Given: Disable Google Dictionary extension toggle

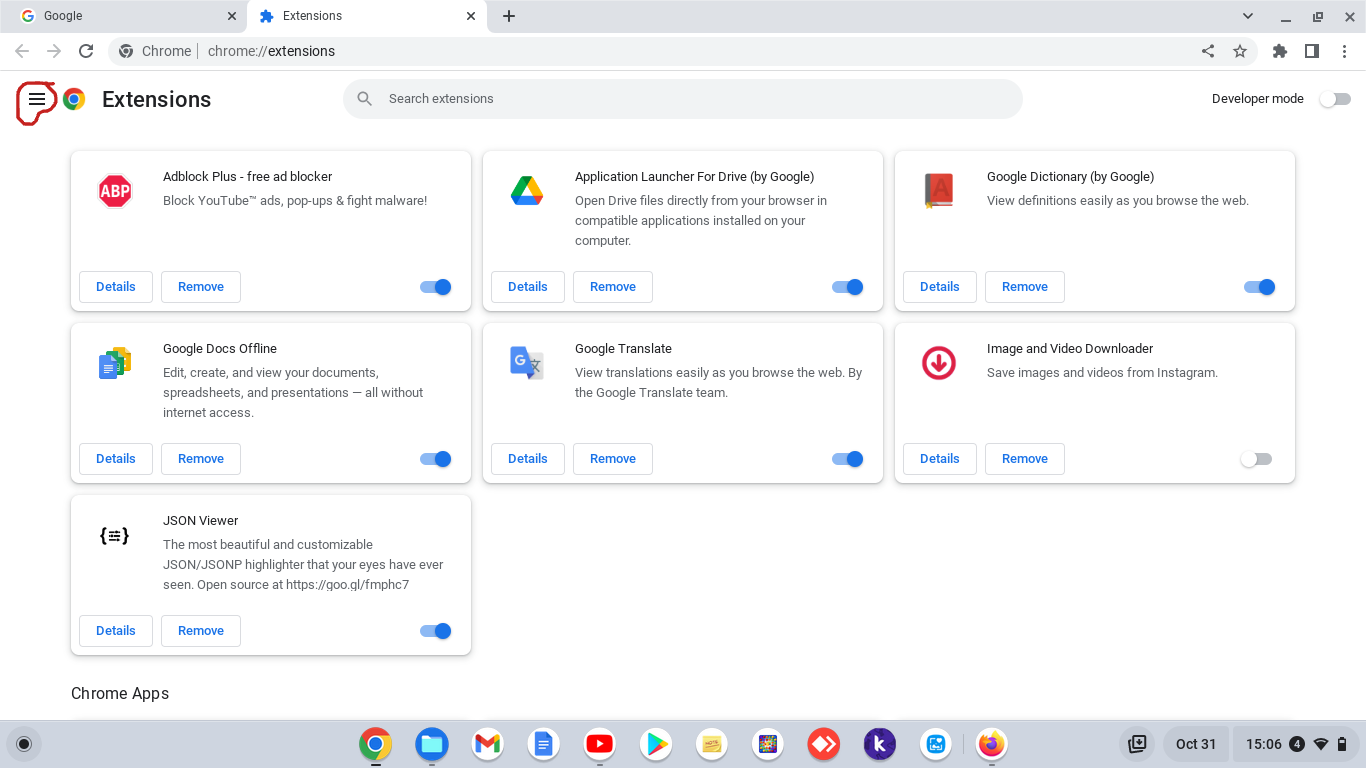Looking at the screenshot, I should point(1260,287).
